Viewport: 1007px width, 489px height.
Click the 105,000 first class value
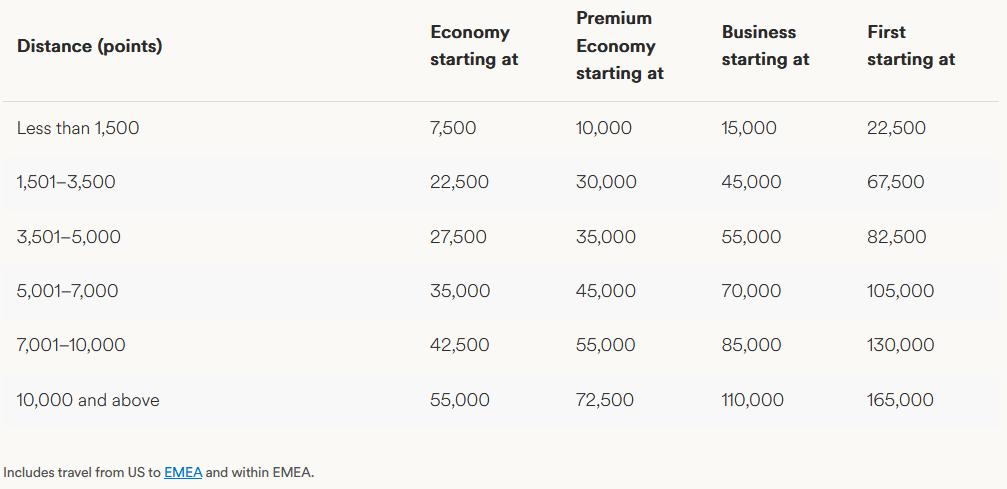click(900, 291)
